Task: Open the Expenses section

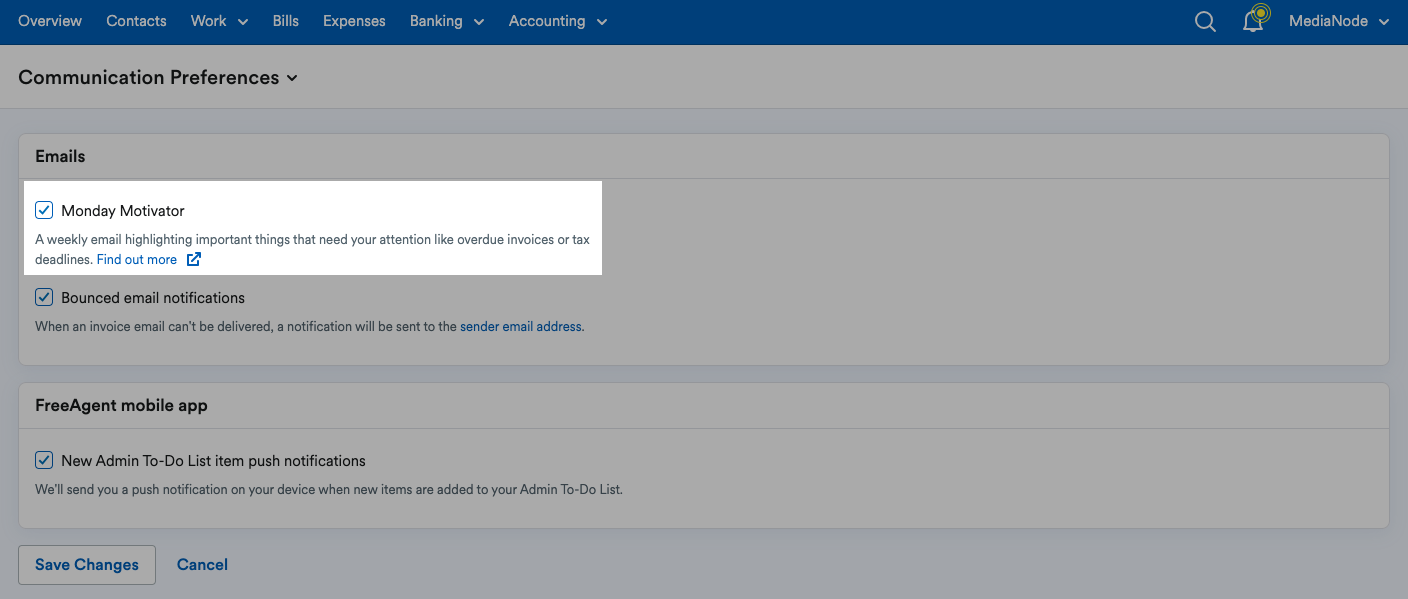Action: (x=354, y=21)
